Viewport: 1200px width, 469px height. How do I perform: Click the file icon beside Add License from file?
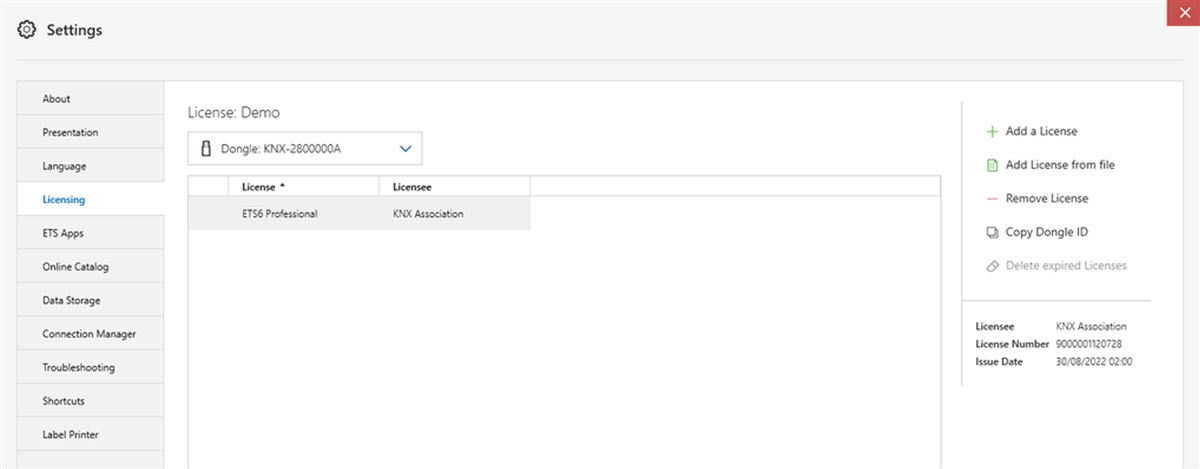992,165
